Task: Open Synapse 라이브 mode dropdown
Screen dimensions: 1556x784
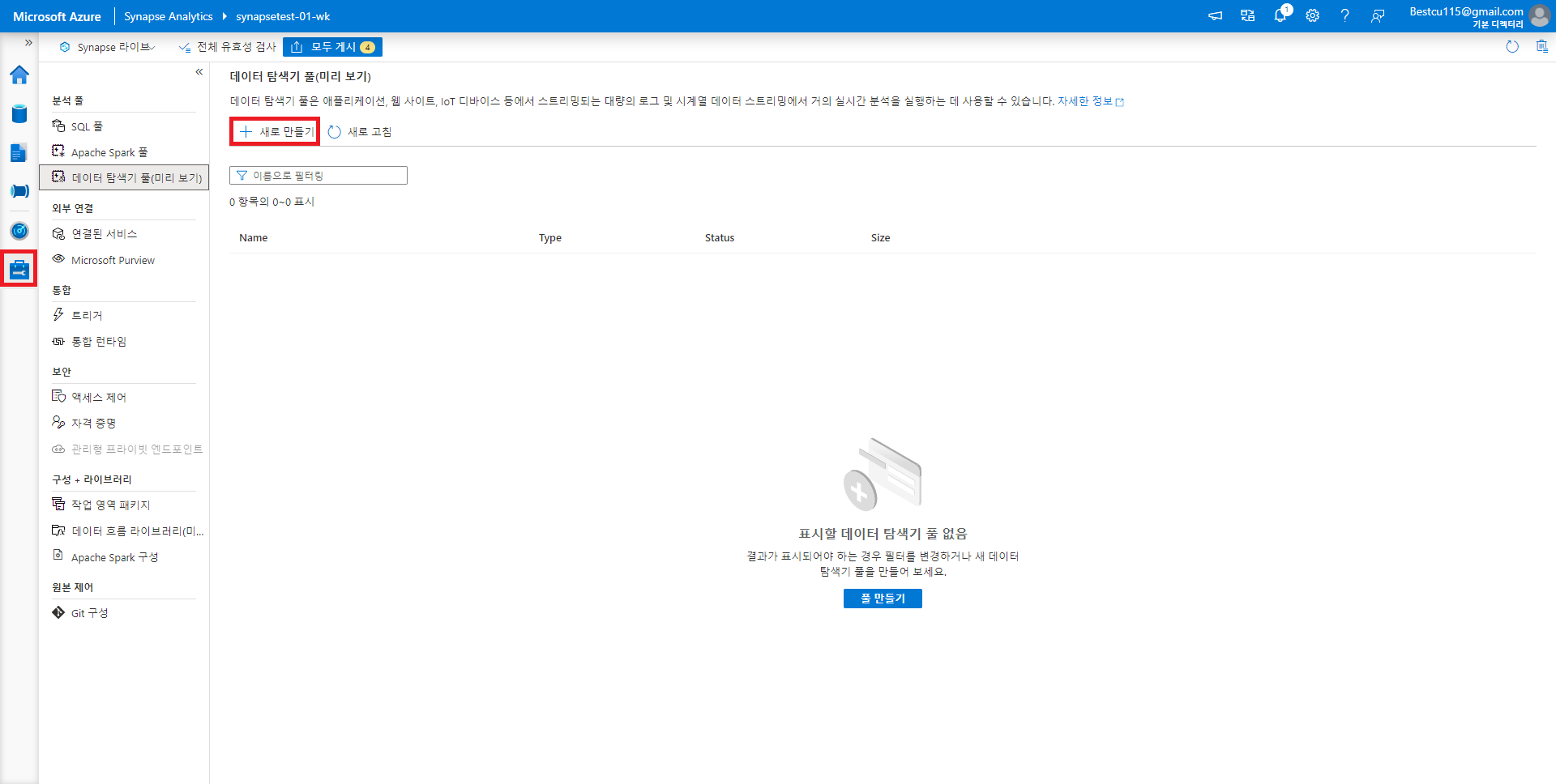Action: point(107,47)
